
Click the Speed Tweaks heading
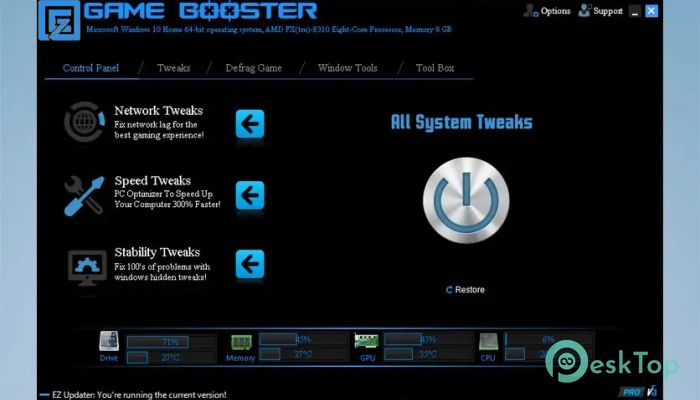(153, 180)
